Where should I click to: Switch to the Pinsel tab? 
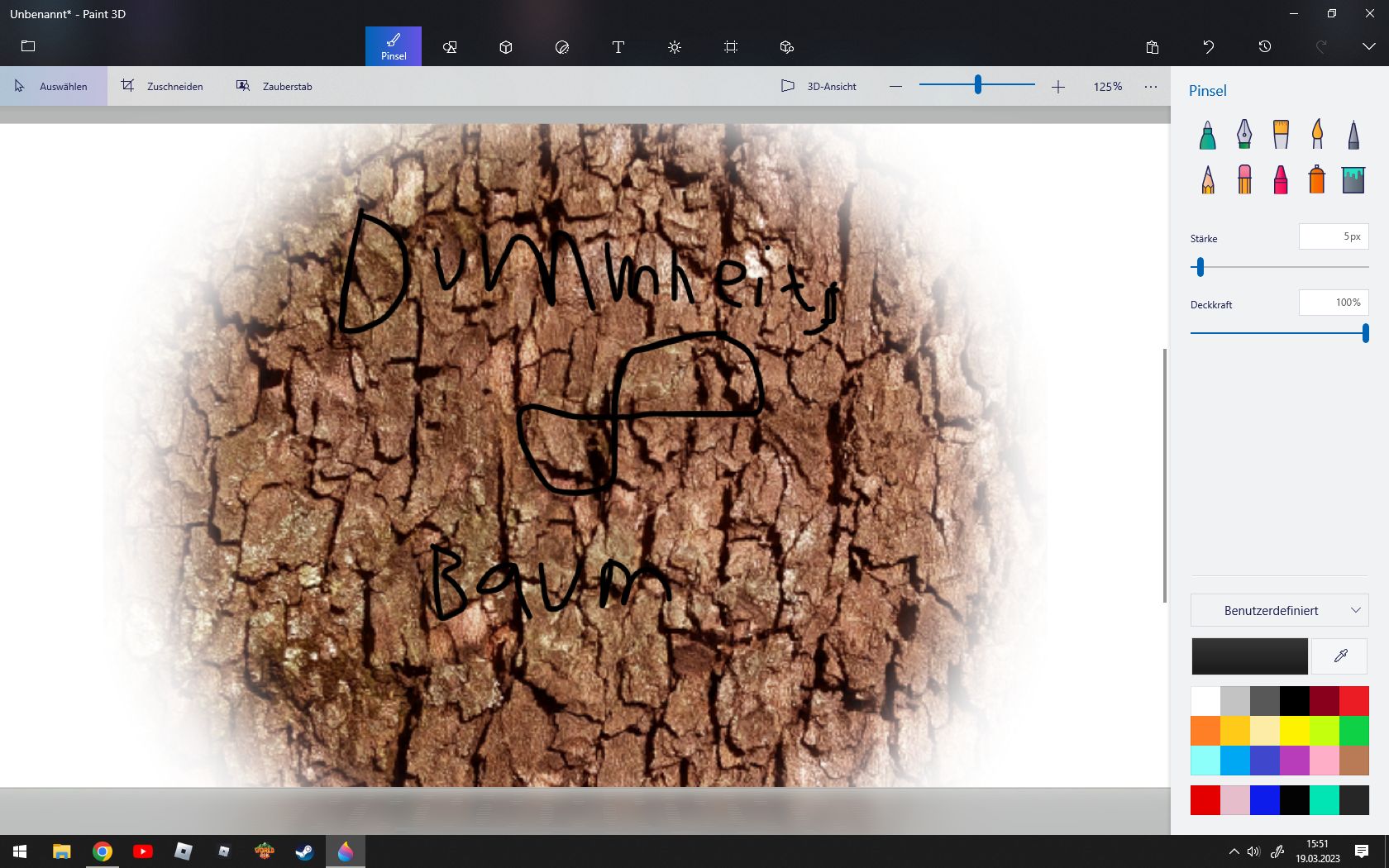394,47
